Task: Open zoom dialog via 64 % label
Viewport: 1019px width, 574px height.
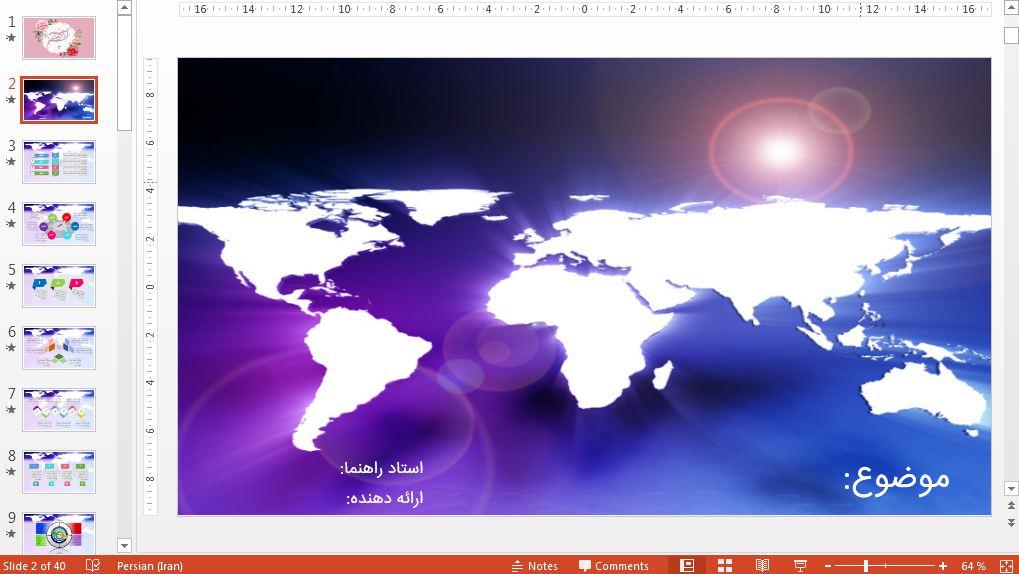Action: point(973,566)
